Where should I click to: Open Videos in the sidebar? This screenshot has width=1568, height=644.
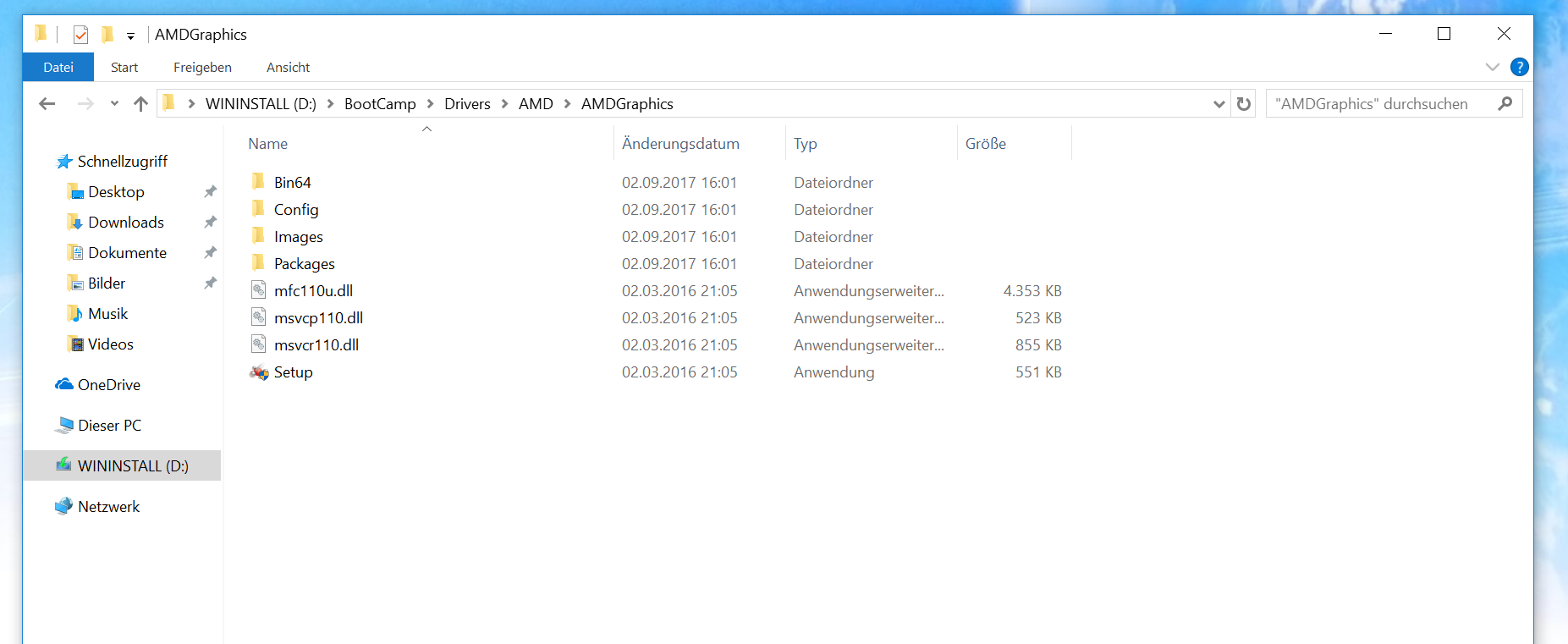(x=111, y=344)
